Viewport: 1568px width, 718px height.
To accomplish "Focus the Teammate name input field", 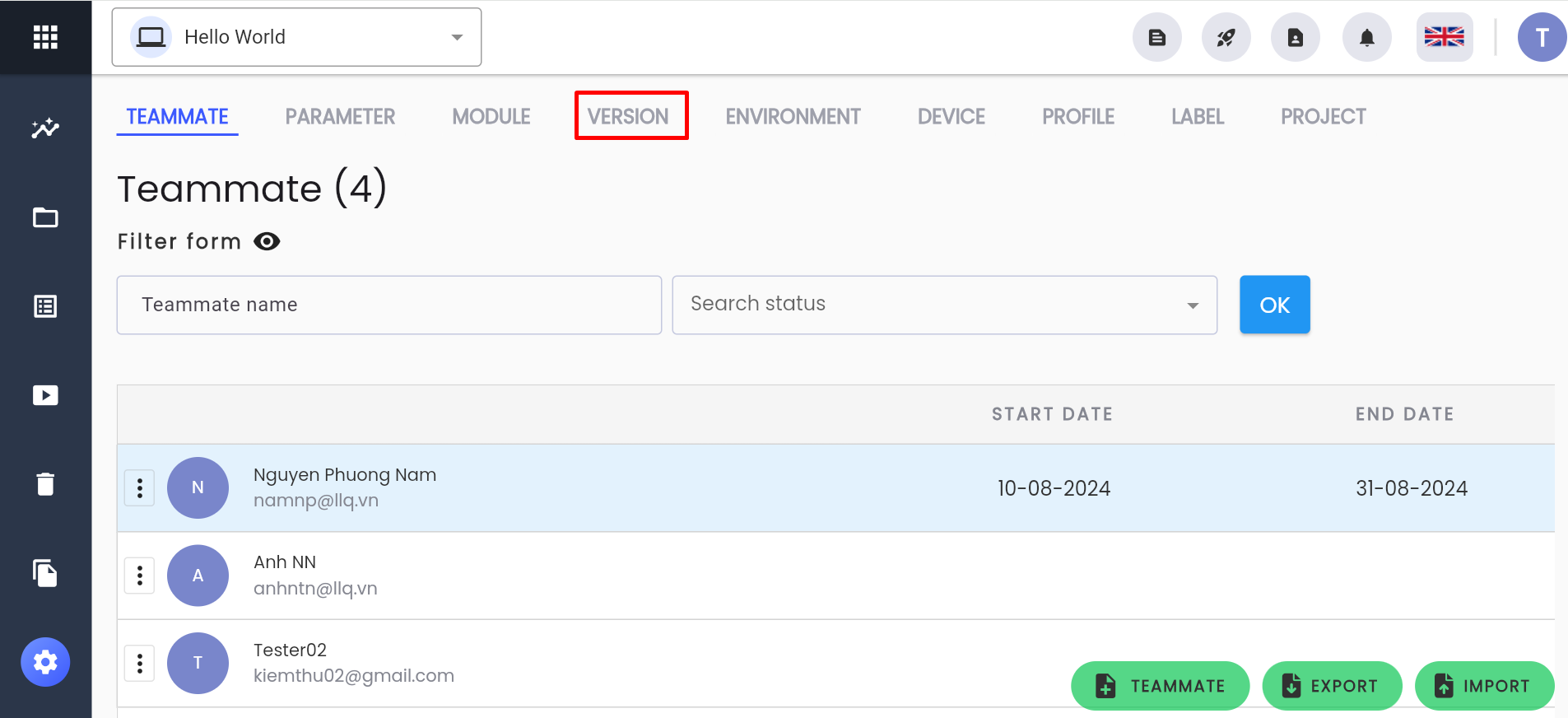I will tap(389, 305).
